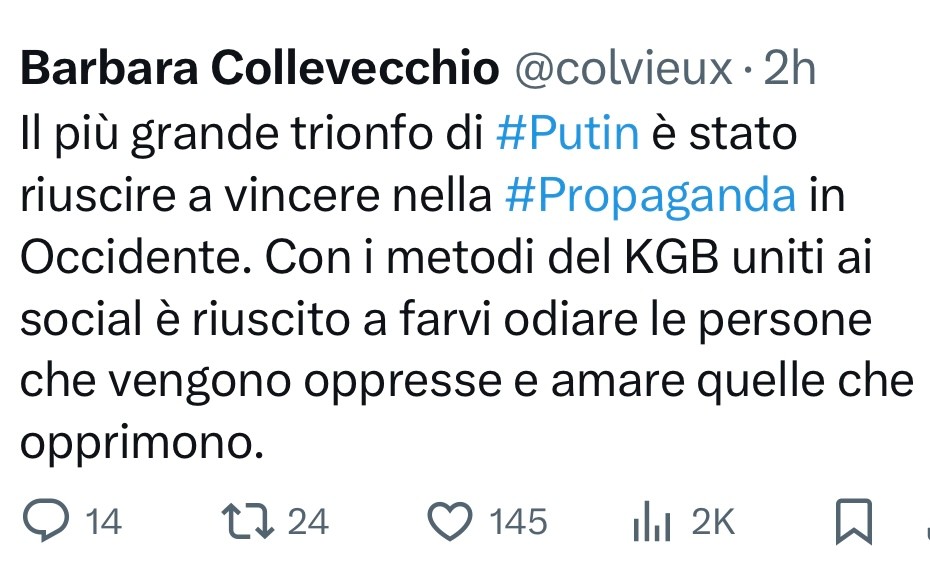
Task: Click the reply count 14
Action: click(x=104, y=521)
